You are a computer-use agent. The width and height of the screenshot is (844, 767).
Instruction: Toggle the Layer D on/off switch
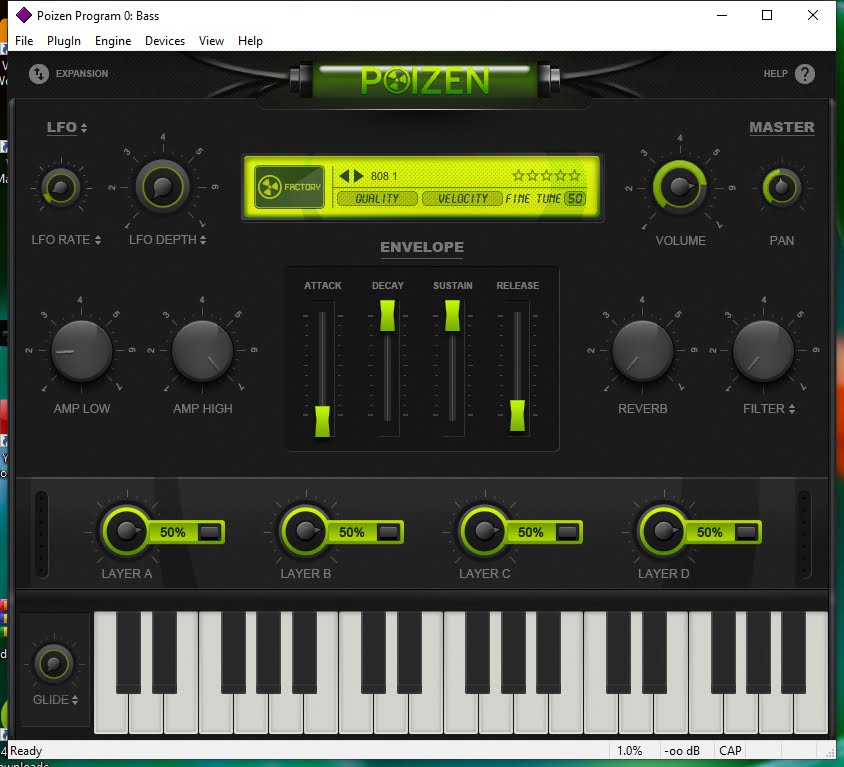[745, 532]
